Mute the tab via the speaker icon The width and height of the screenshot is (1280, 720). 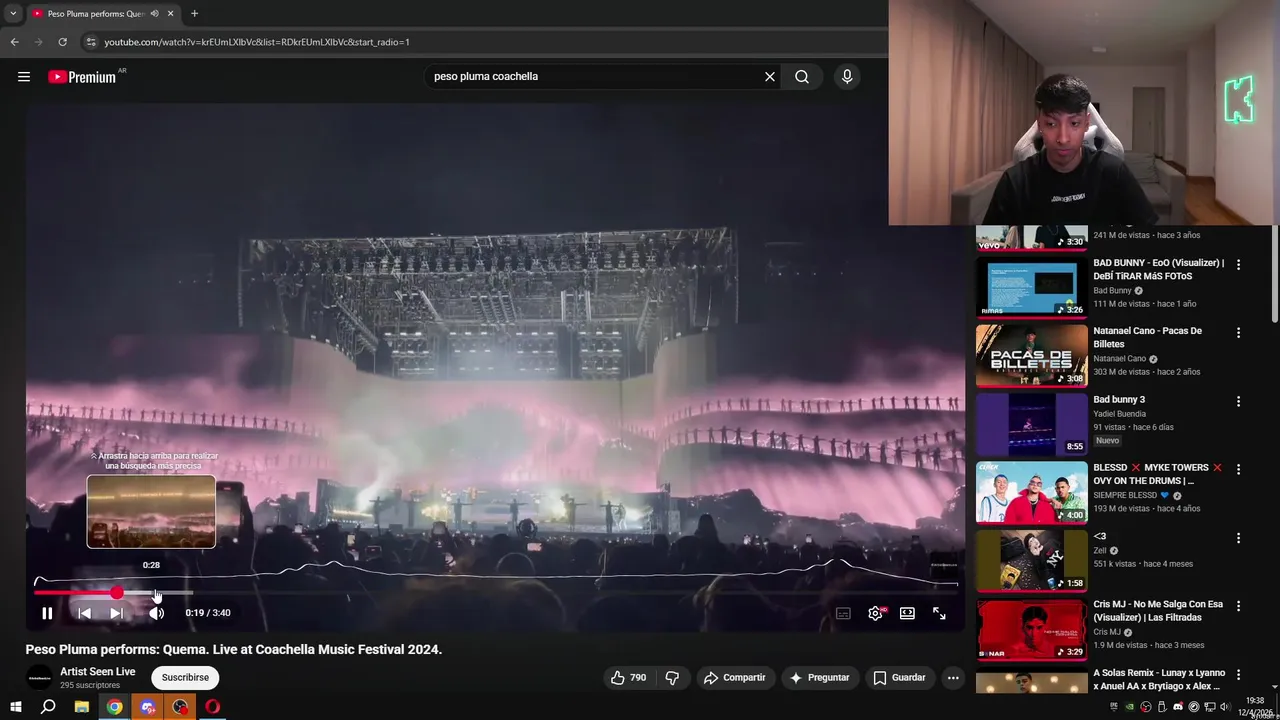154,14
